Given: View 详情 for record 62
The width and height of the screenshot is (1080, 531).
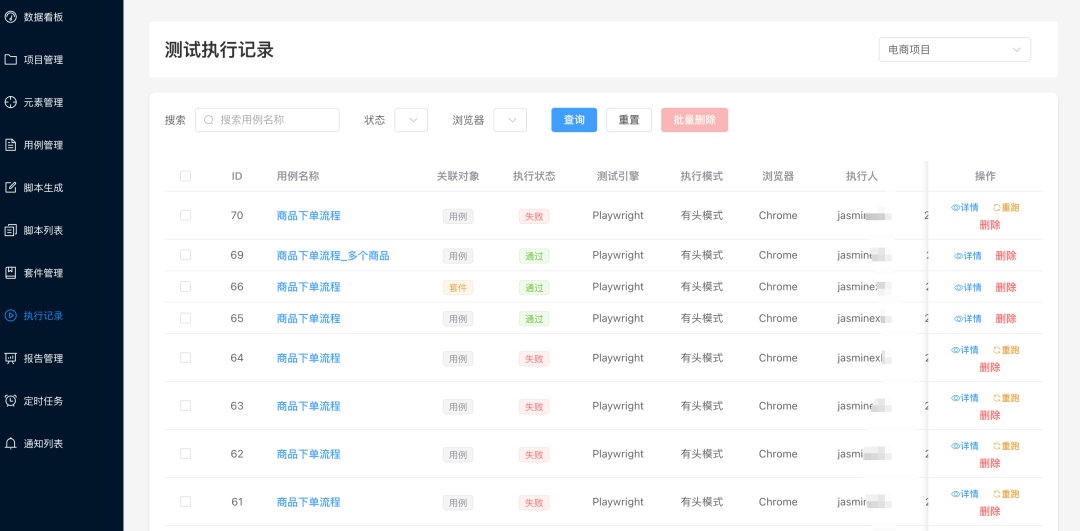Looking at the screenshot, I should (965, 446).
